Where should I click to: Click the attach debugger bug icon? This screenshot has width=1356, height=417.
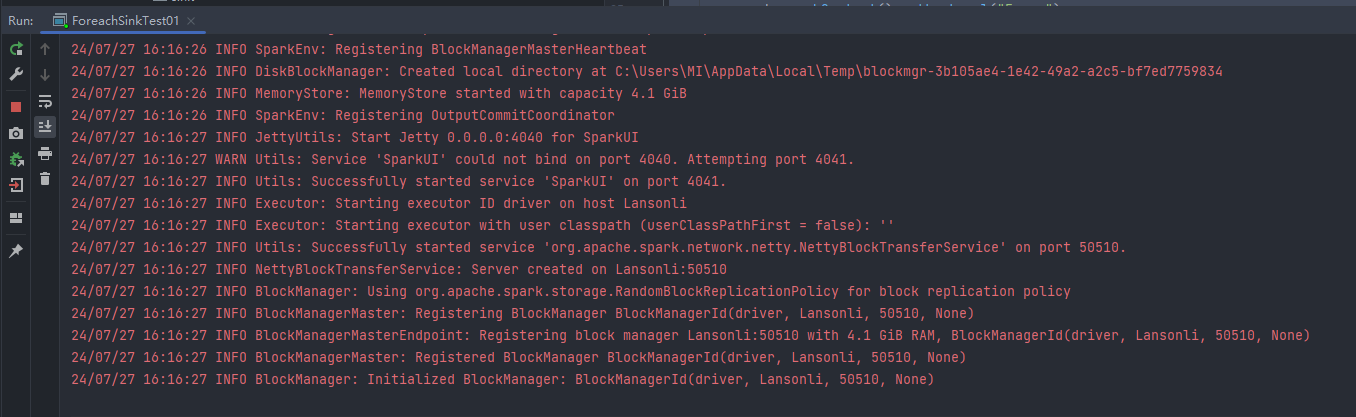click(16, 159)
